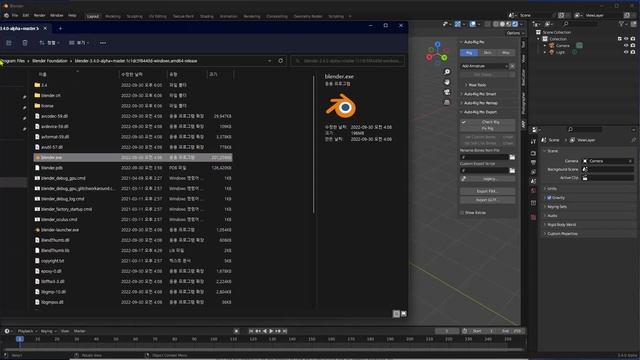Click the Export FBX button

[487, 191]
